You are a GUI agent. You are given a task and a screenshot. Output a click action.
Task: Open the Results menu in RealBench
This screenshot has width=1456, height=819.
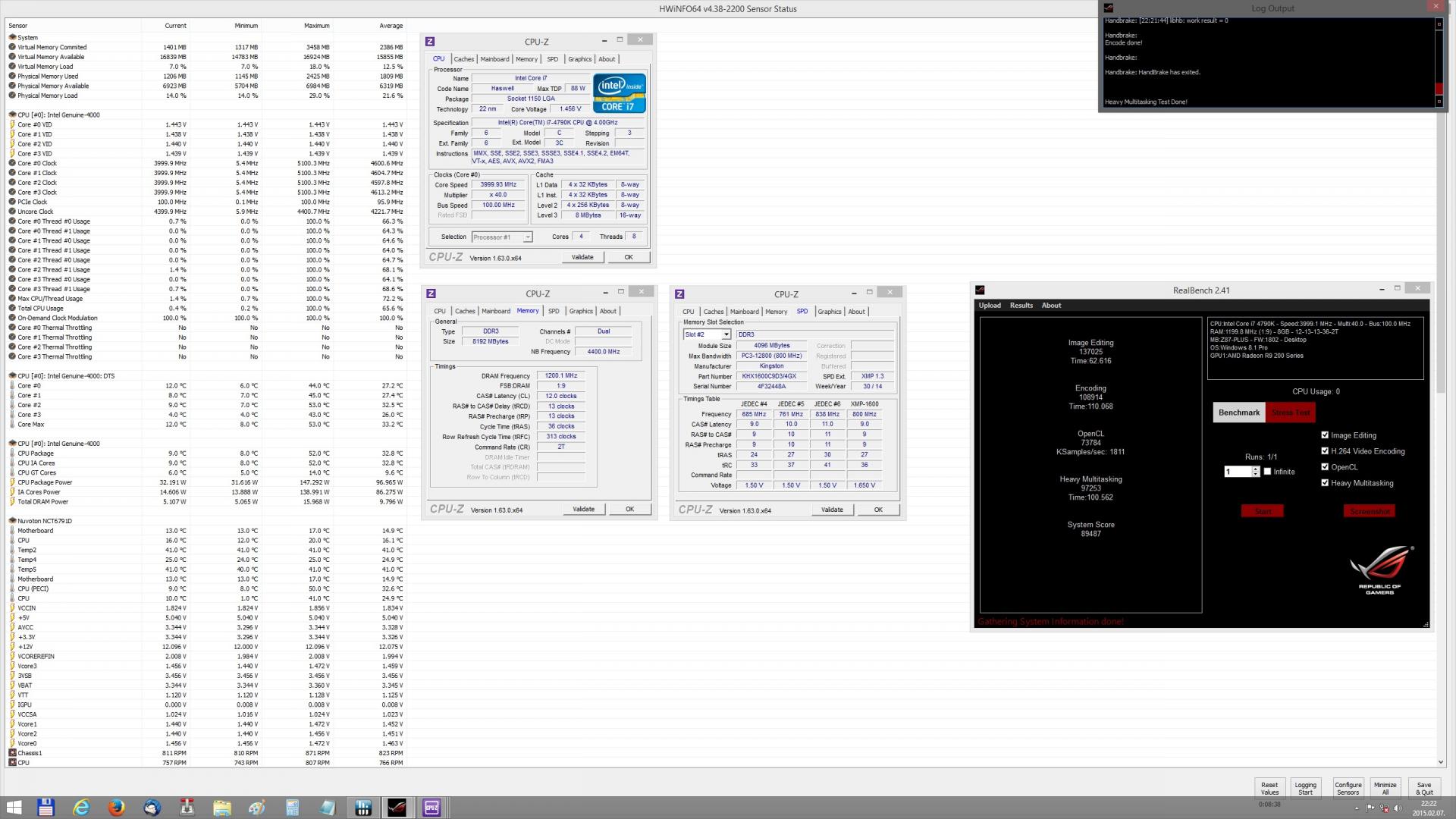(1021, 306)
